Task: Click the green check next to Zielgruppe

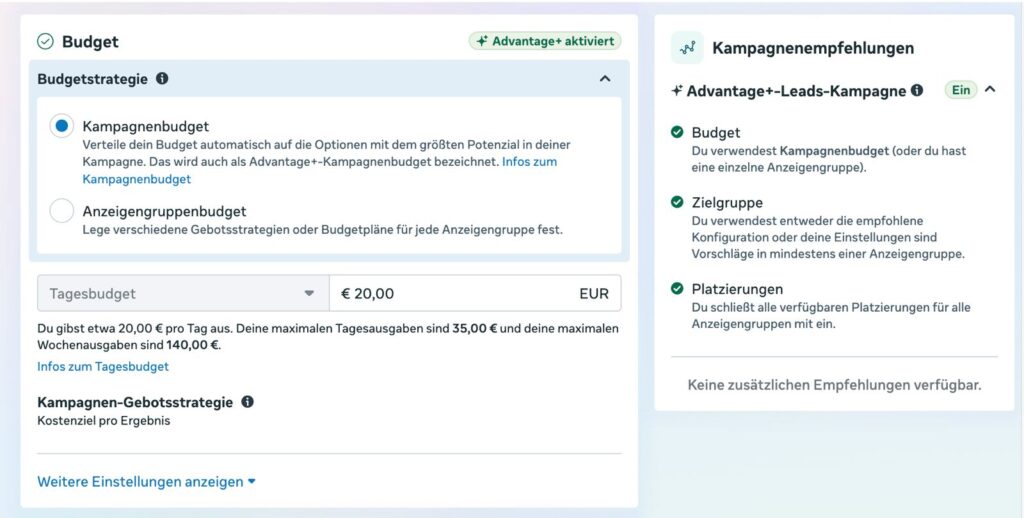Action: tap(677, 202)
